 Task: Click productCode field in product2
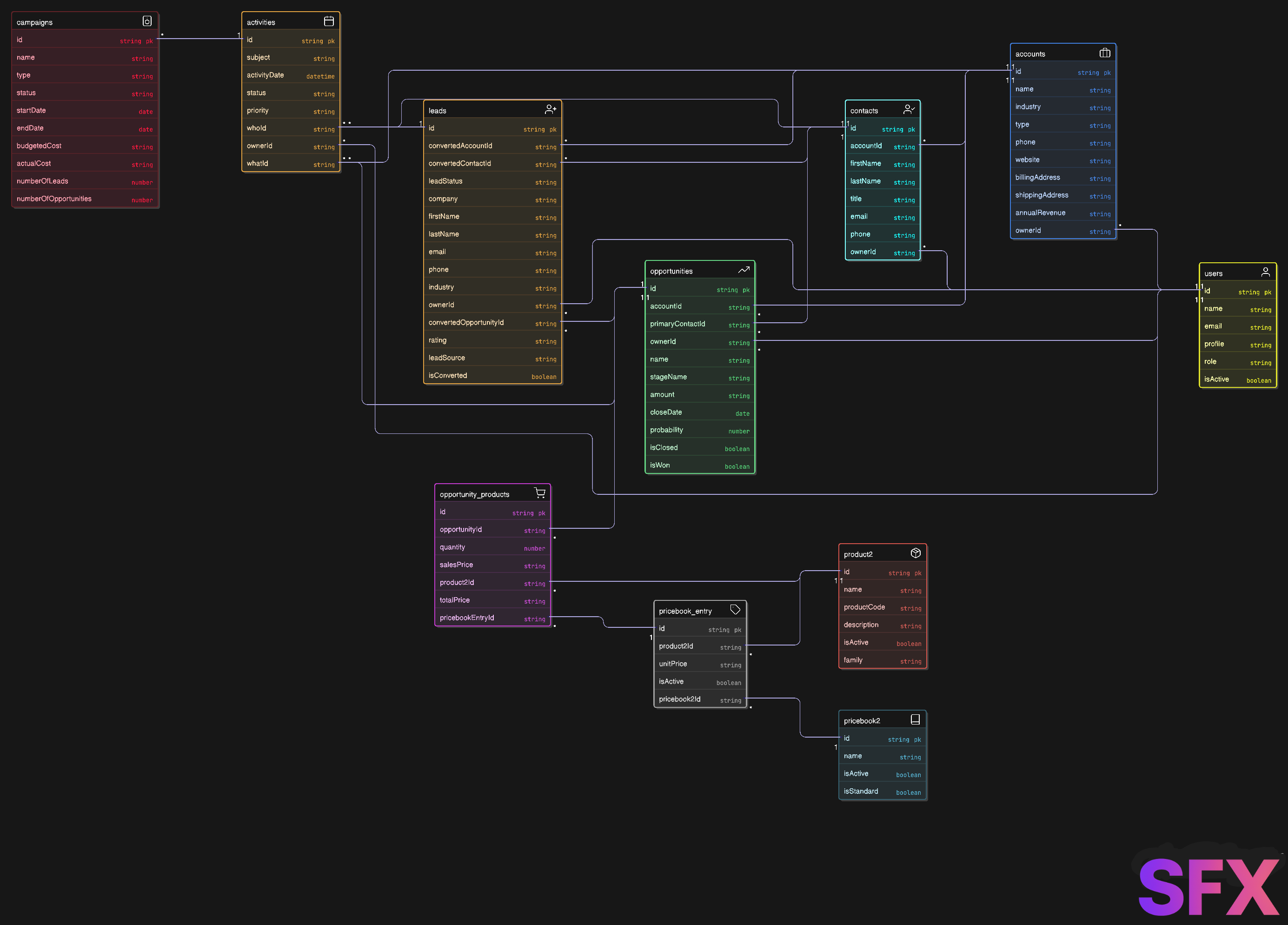(883, 607)
